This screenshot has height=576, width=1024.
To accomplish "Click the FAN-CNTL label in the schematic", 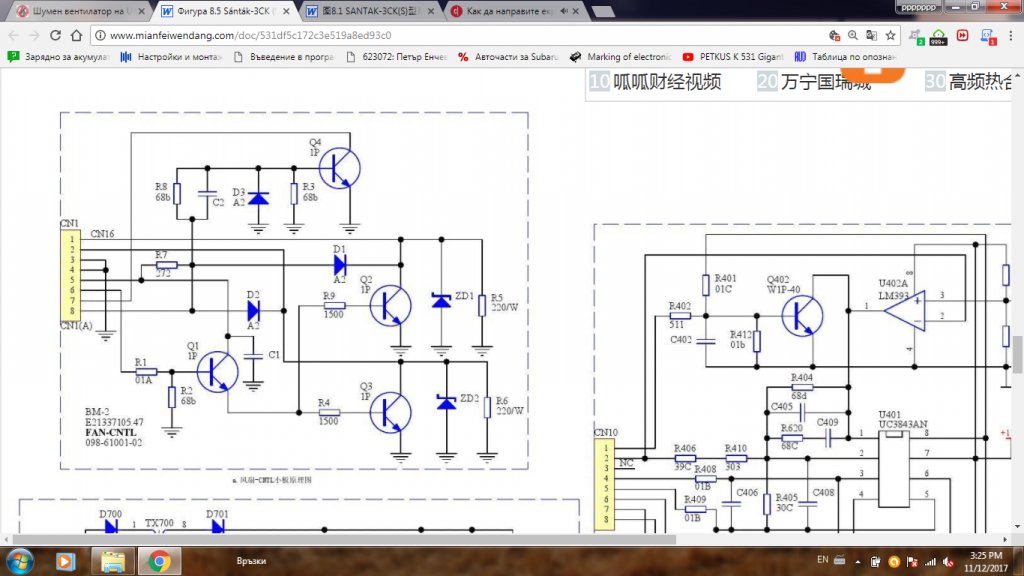I will click(110, 432).
